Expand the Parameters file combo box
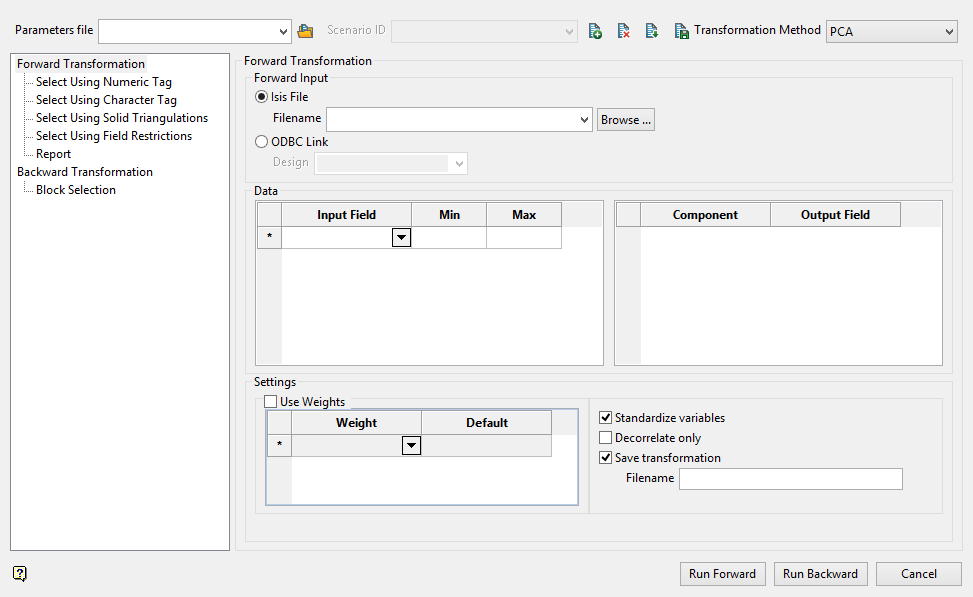 tap(282, 31)
